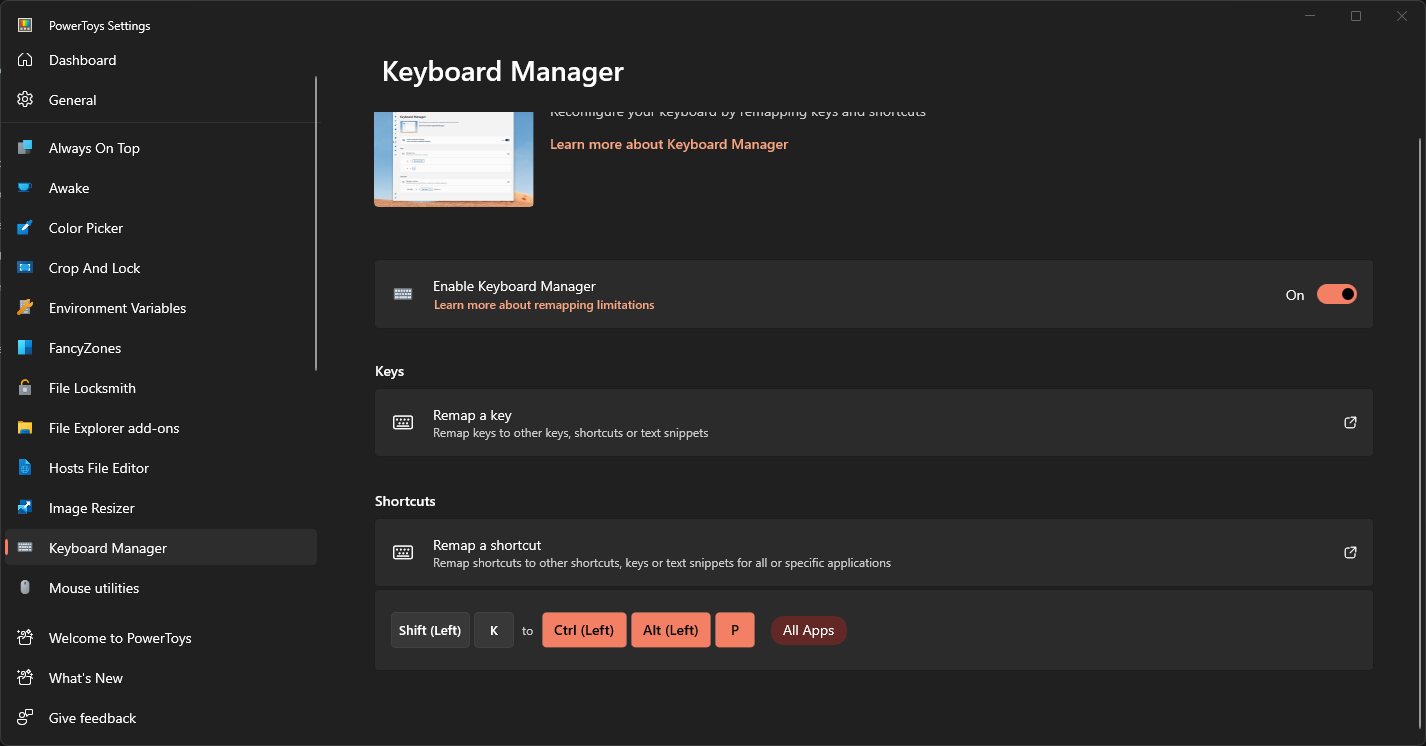Image resolution: width=1426 pixels, height=746 pixels.
Task: Click the Keyboard Manager page title
Action: (503, 72)
